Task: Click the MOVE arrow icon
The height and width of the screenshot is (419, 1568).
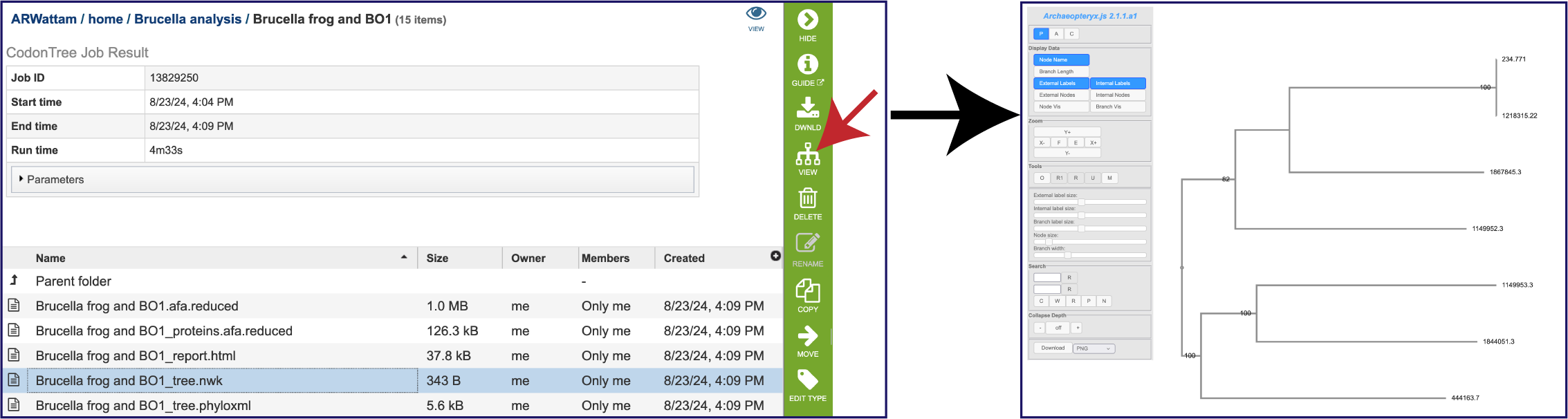Action: click(807, 336)
